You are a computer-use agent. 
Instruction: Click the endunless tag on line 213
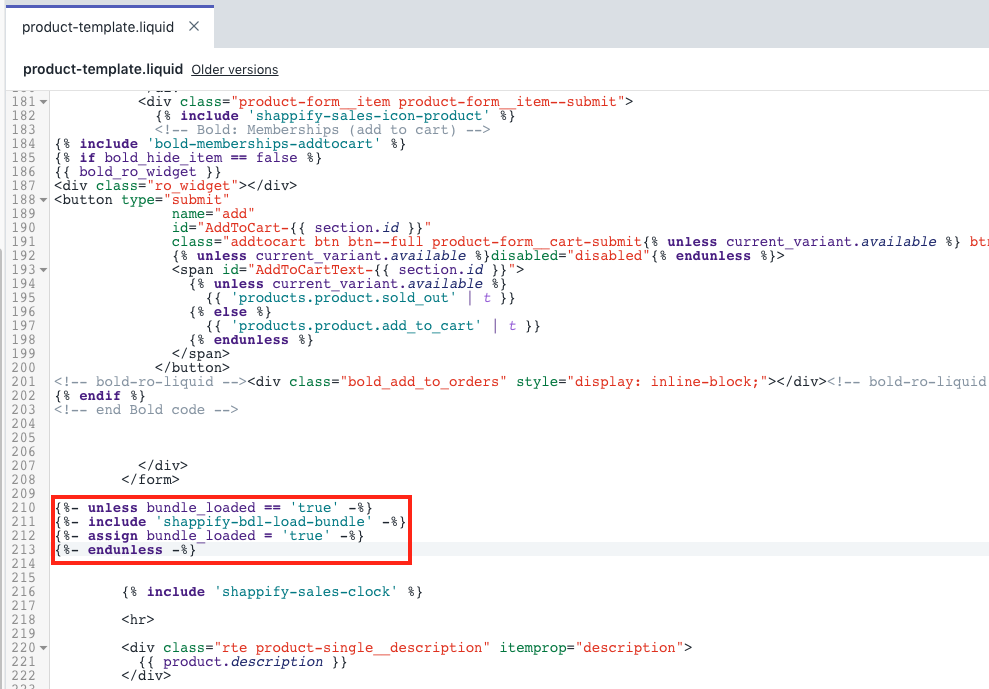(125, 550)
